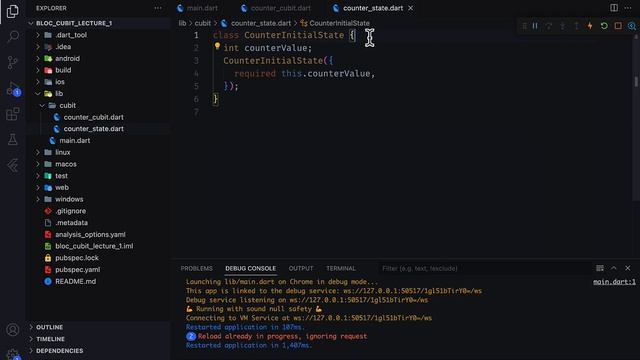Open debug console filter list icon
This screenshot has width=640, height=360.
(x=600, y=268)
